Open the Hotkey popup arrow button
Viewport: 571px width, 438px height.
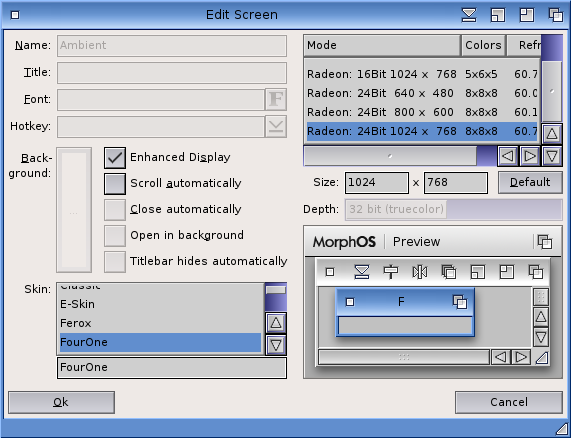click(276, 126)
